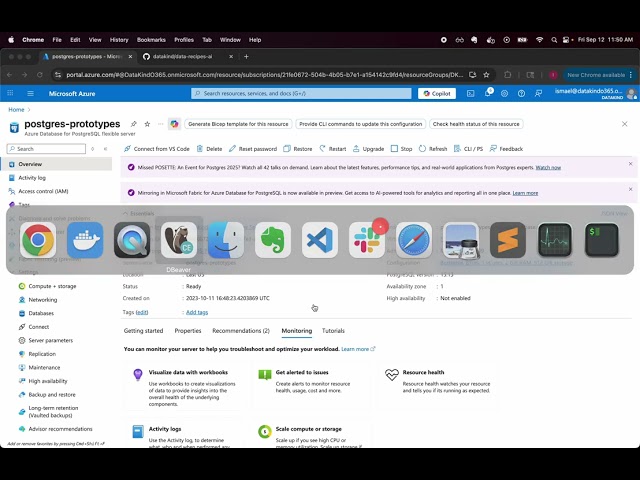The image size is (640, 480).
Task: Refresh the resource overview
Action: pos(433,149)
